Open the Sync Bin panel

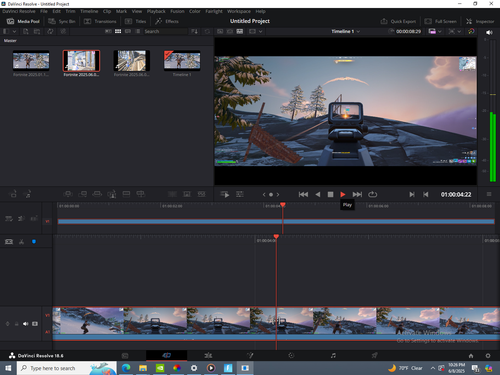[x=62, y=21]
